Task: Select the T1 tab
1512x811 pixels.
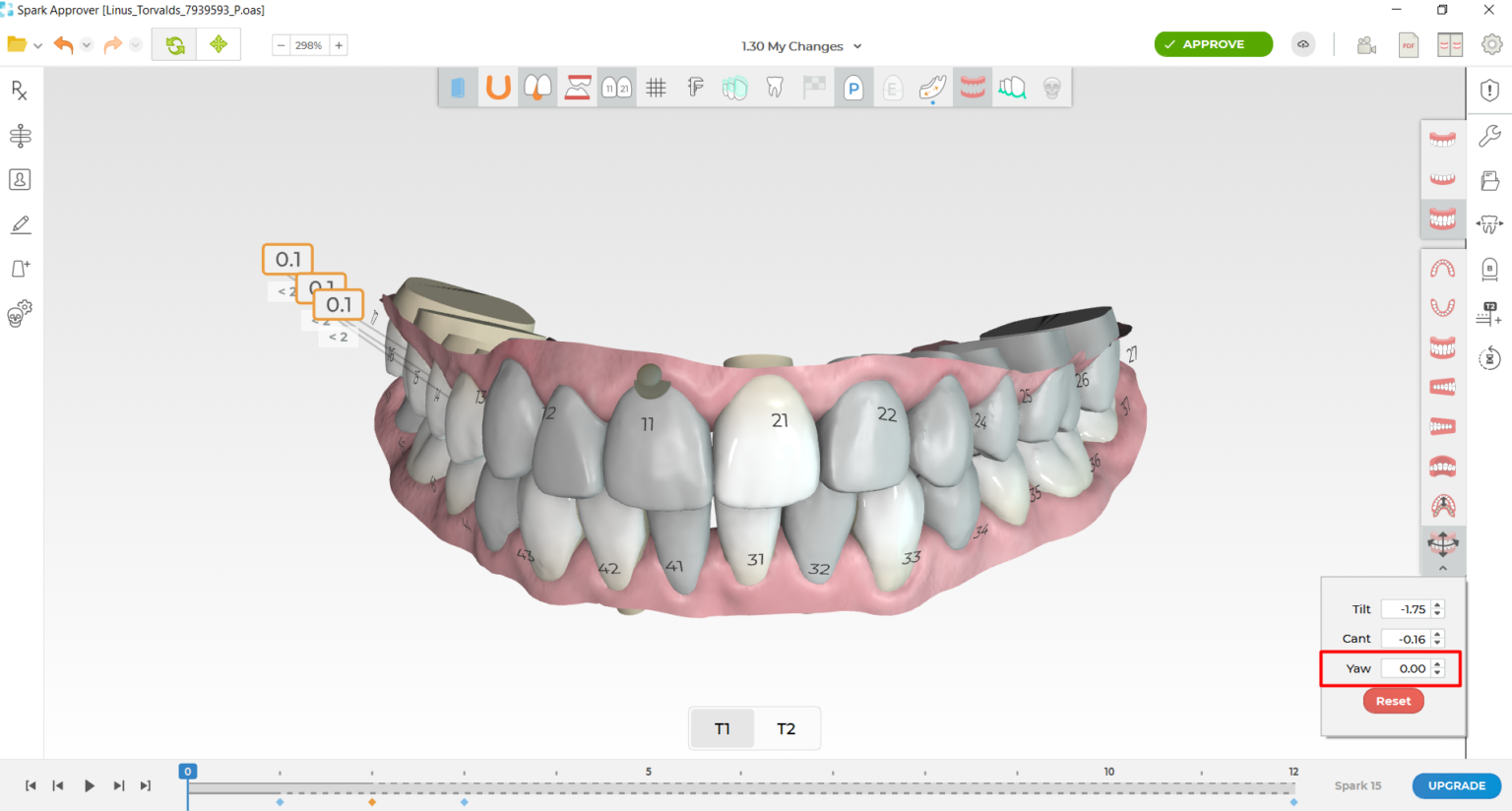Action: pyautogui.click(x=723, y=729)
